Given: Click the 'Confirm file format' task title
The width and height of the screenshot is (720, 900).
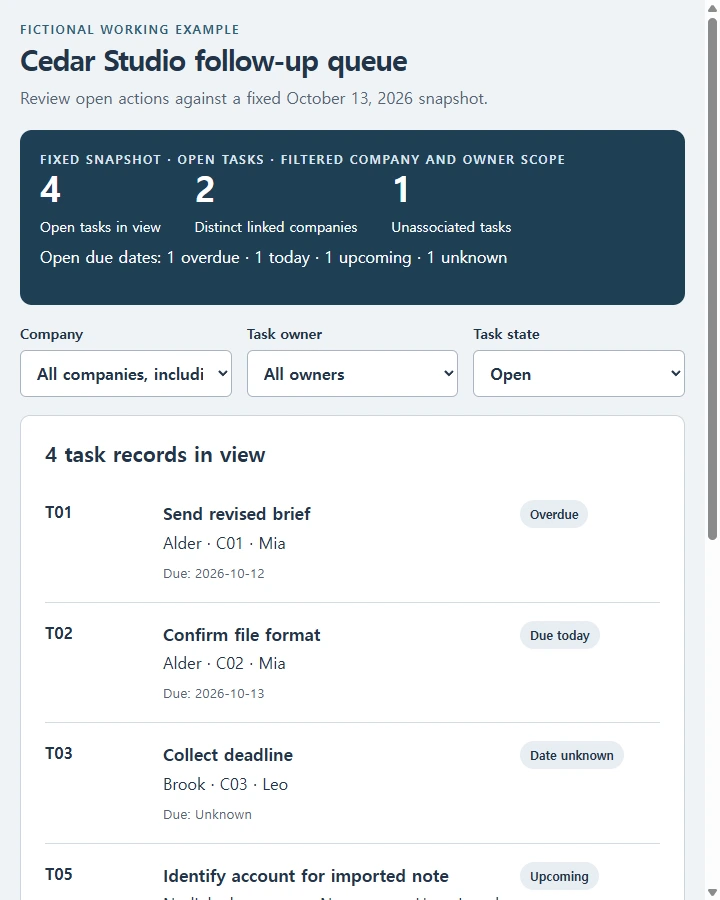Looking at the screenshot, I should click(x=242, y=635).
